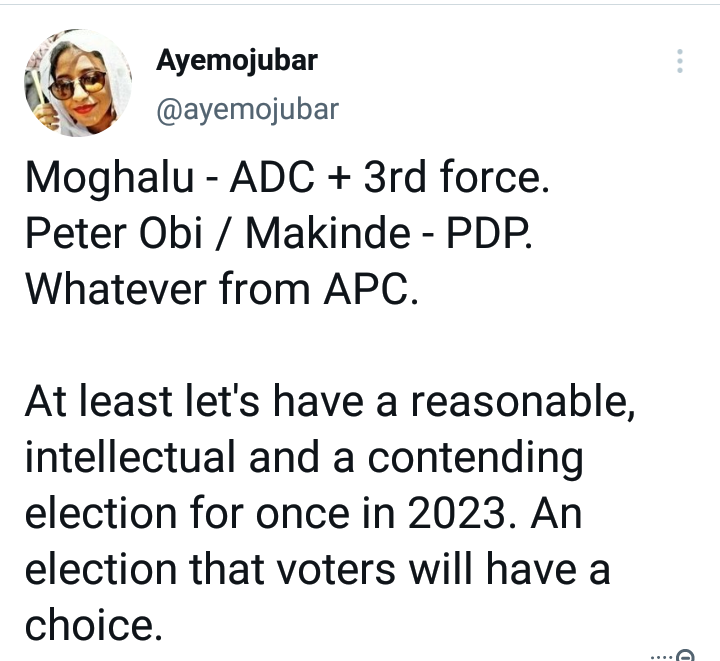Screen dimensions: 720x661
Task: Open the three-dot more options menu
Action: [680, 61]
